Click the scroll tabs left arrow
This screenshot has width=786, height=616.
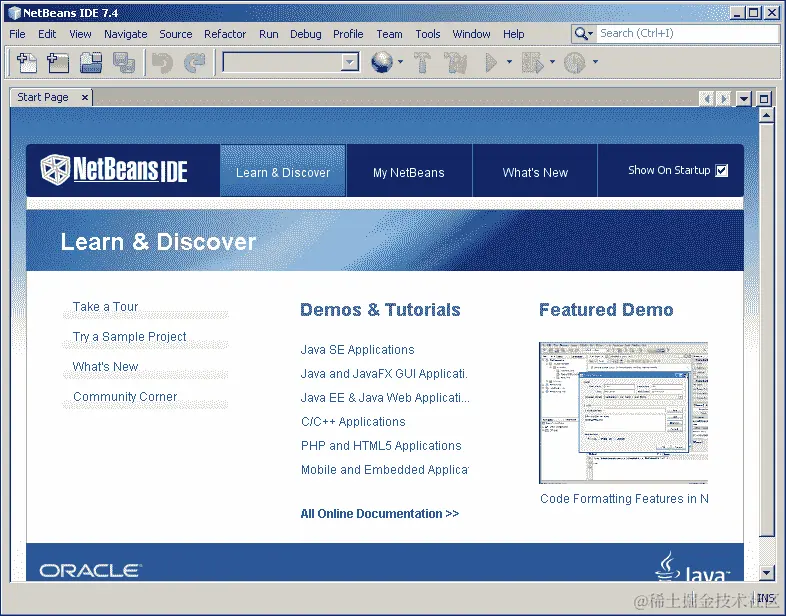(707, 99)
